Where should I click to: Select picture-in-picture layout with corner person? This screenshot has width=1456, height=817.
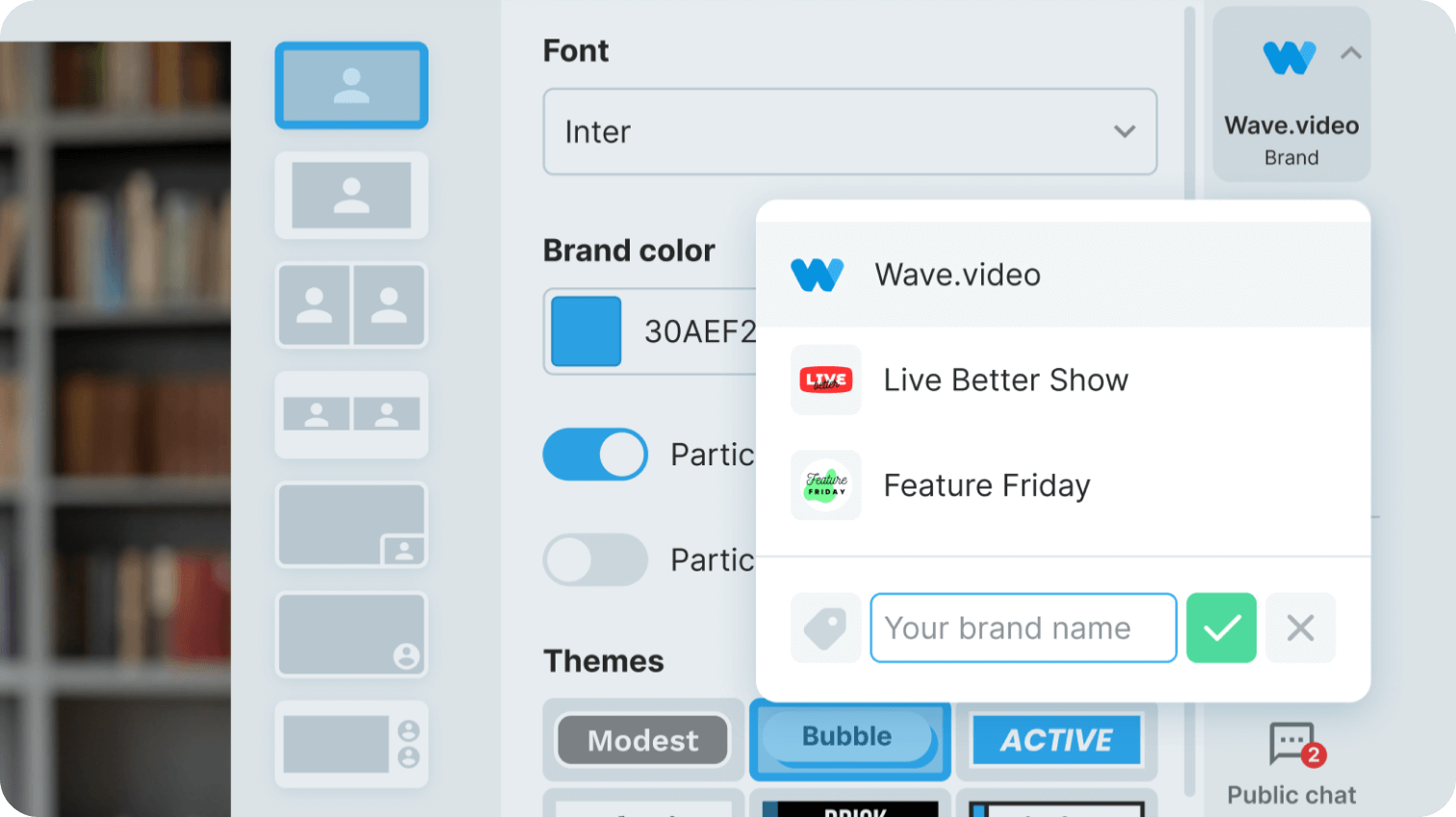click(x=351, y=525)
